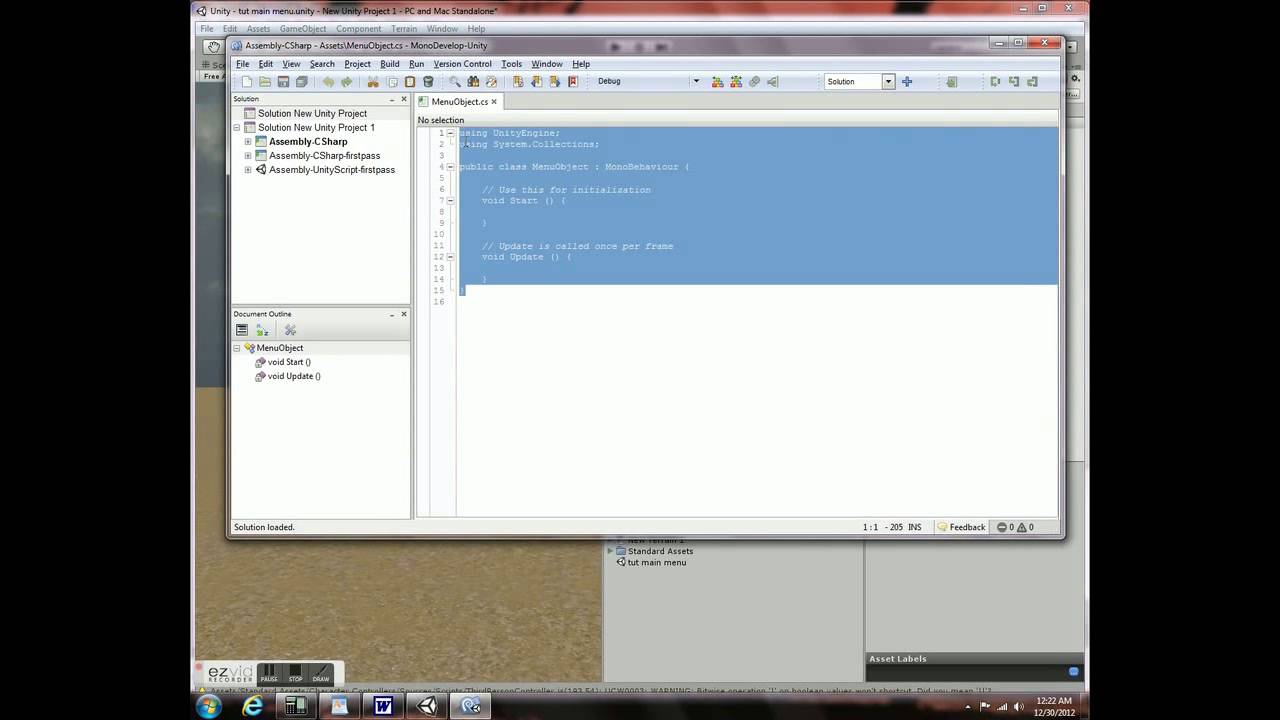Click the Find in Files binoculars icon

473,82
